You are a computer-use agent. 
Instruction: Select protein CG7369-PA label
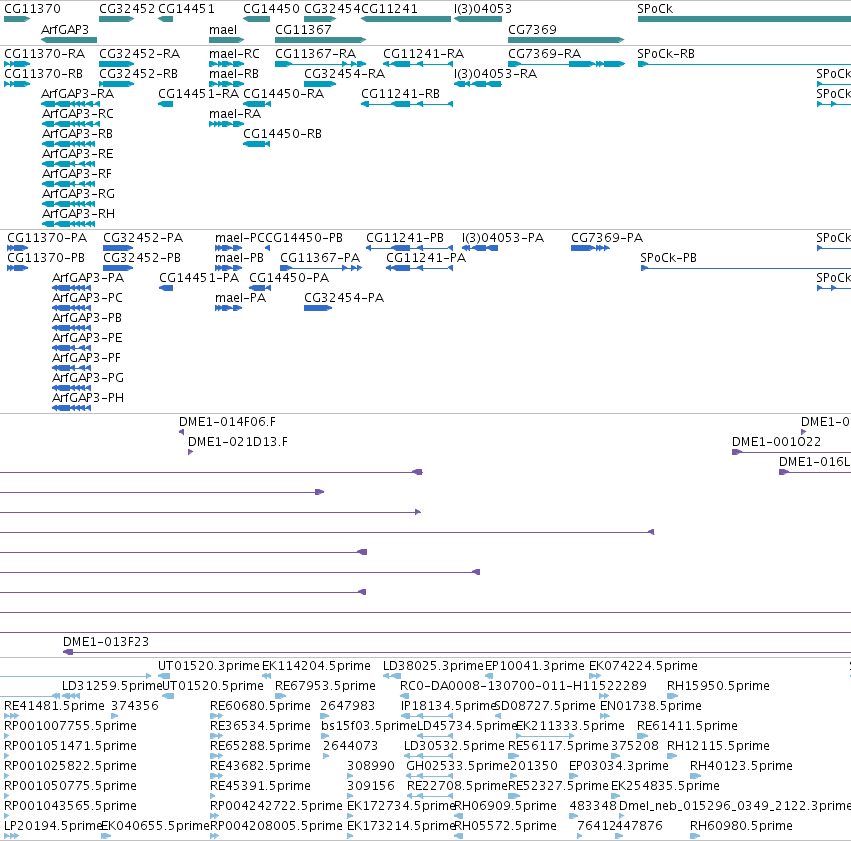pyautogui.click(x=607, y=238)
